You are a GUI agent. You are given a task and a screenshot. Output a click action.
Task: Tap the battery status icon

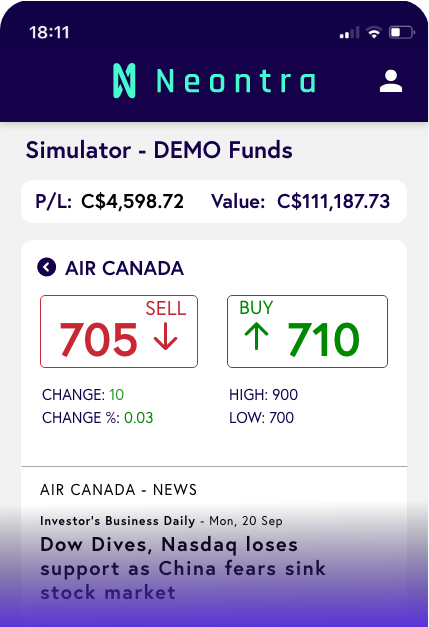pos(401,32)
